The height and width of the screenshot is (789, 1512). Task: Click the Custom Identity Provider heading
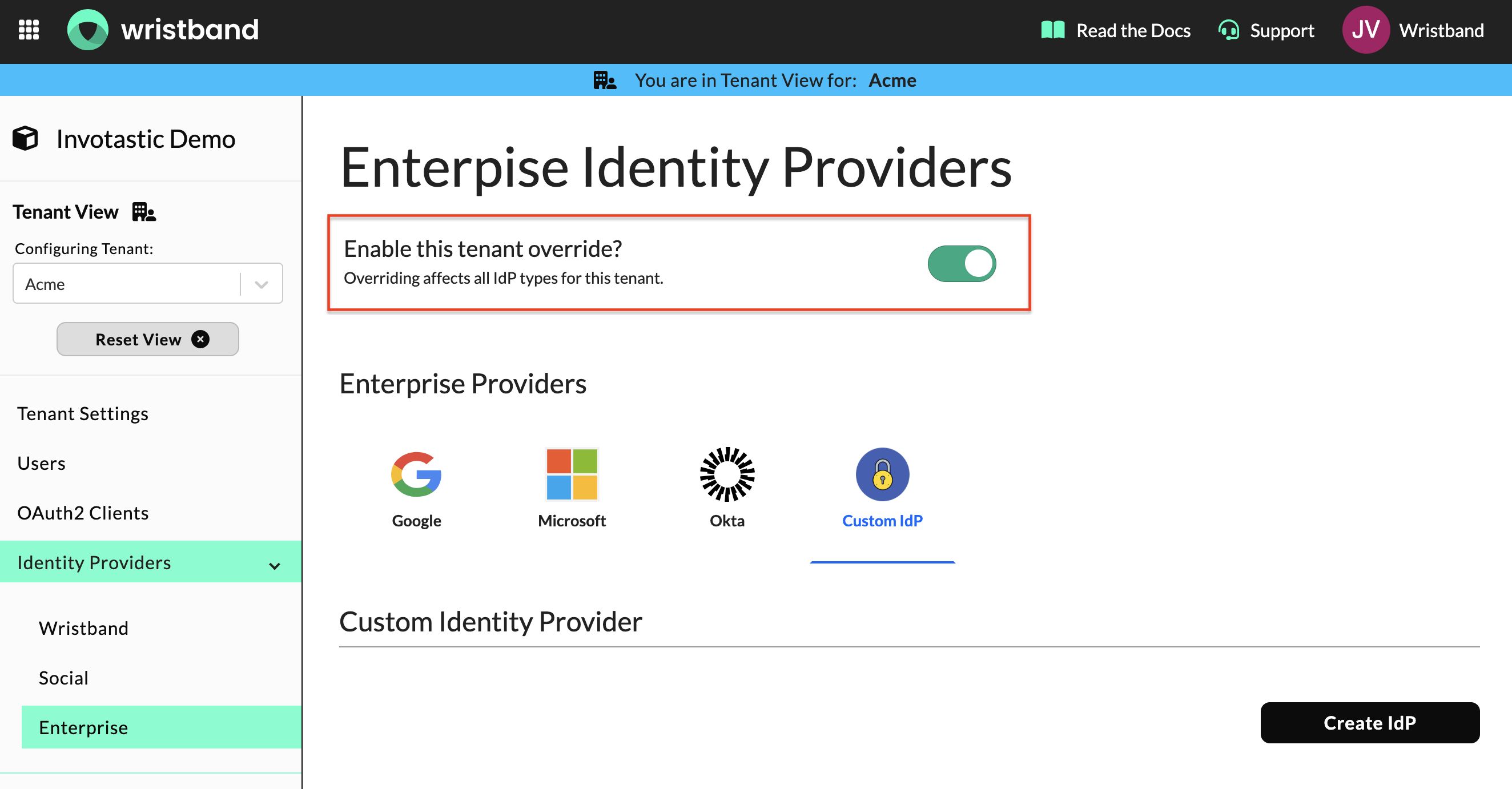tap(490, 621)
